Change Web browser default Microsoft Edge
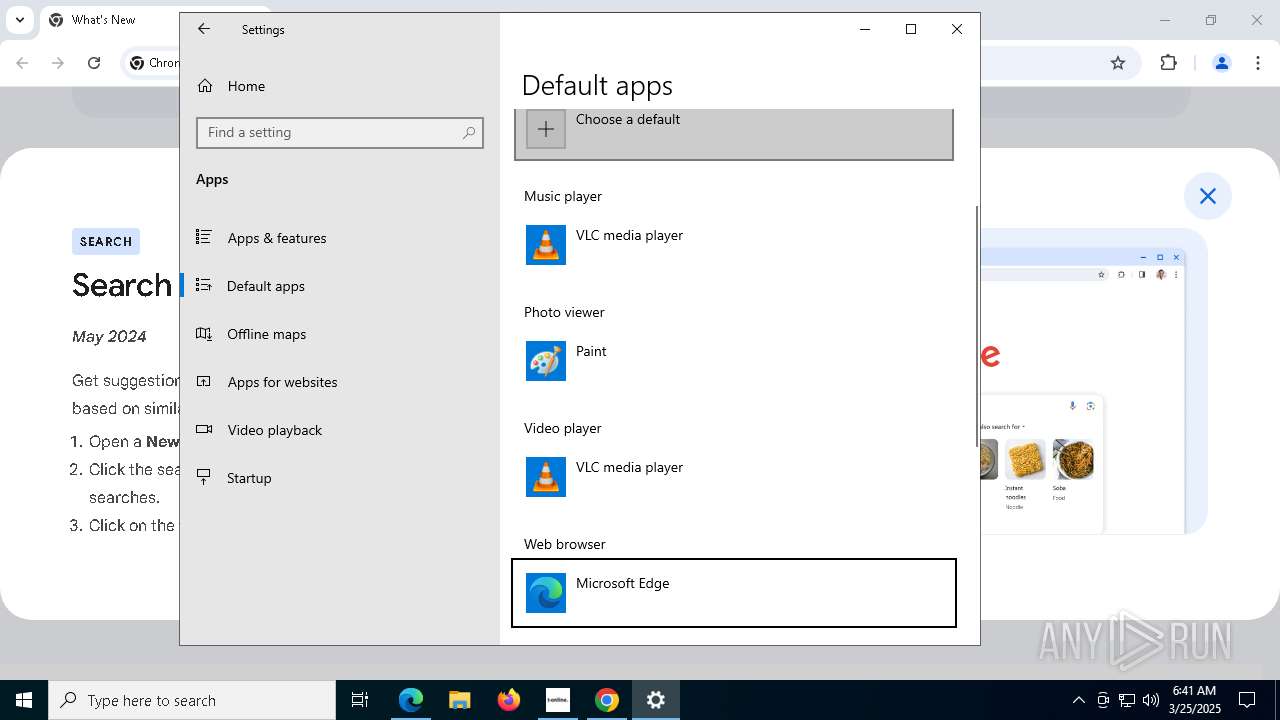Screen dimensions: 1280x720 coord(734,593)
